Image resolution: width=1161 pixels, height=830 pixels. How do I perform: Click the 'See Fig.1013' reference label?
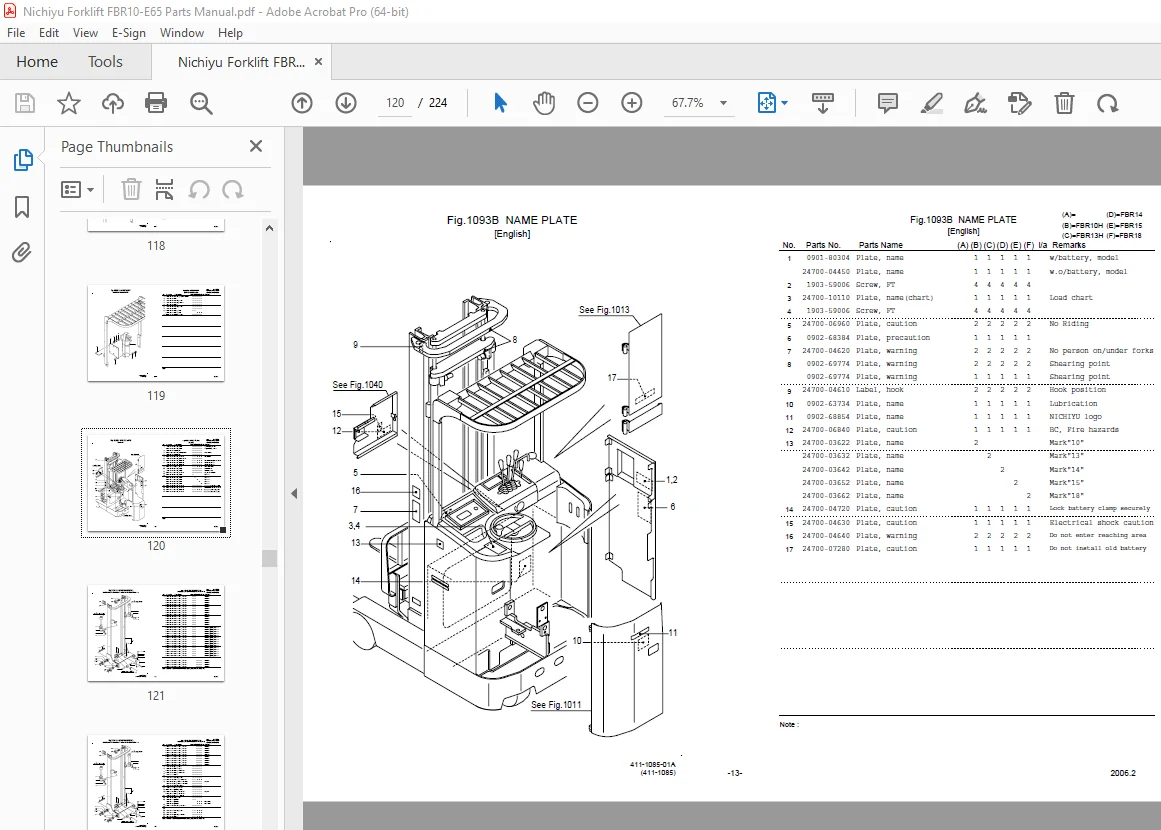[x=604, y=310]
